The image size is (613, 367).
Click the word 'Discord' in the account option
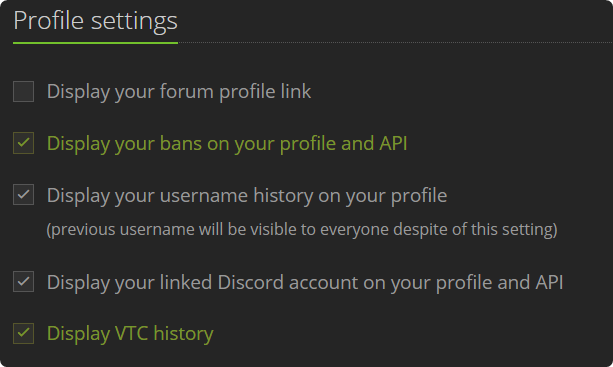coord(251,282)
